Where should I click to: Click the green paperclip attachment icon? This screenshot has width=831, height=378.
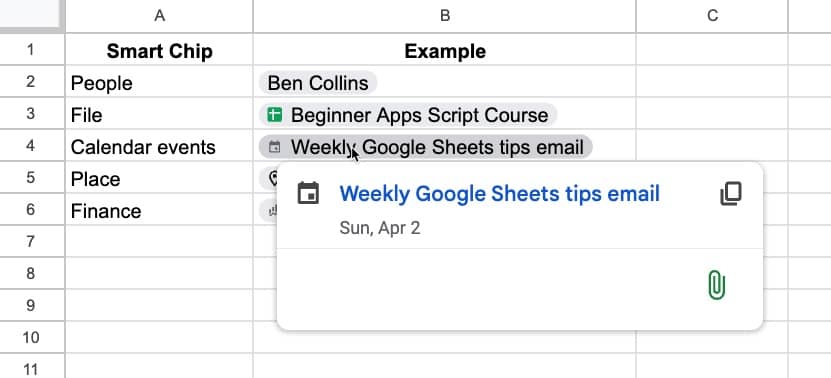click(x=716, y=285)
